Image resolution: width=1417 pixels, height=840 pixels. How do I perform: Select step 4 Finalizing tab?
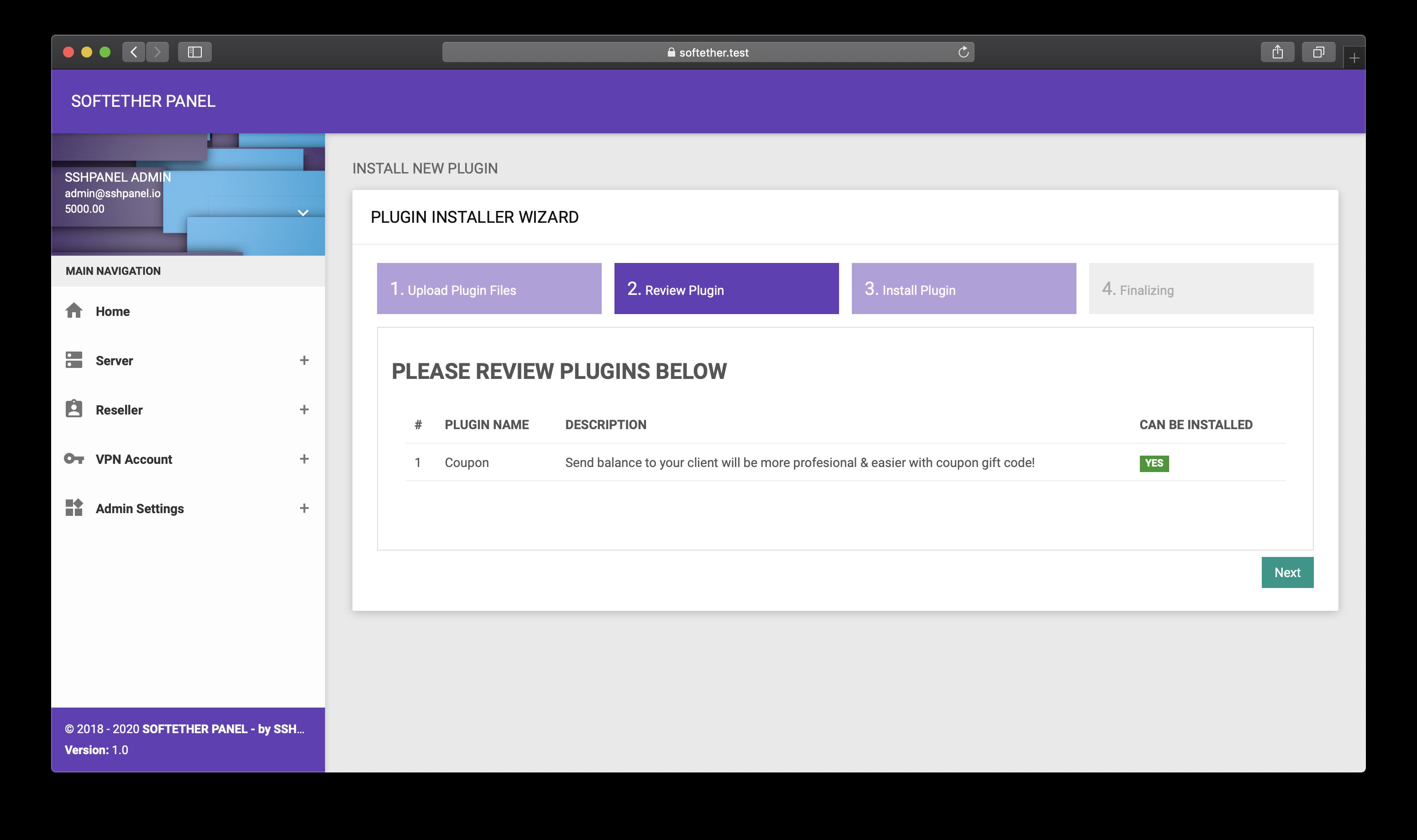pyautogui.click(x=1201, y=288)
